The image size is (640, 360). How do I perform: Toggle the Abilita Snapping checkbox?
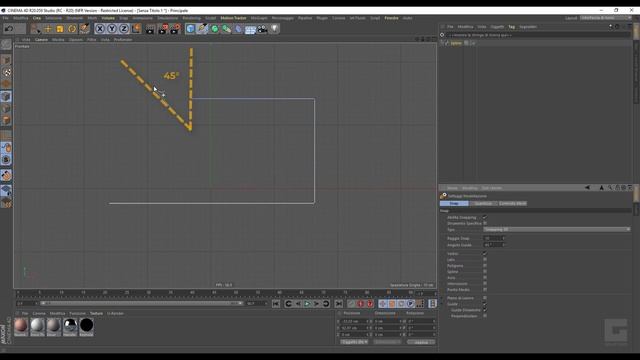click(485, 217)
